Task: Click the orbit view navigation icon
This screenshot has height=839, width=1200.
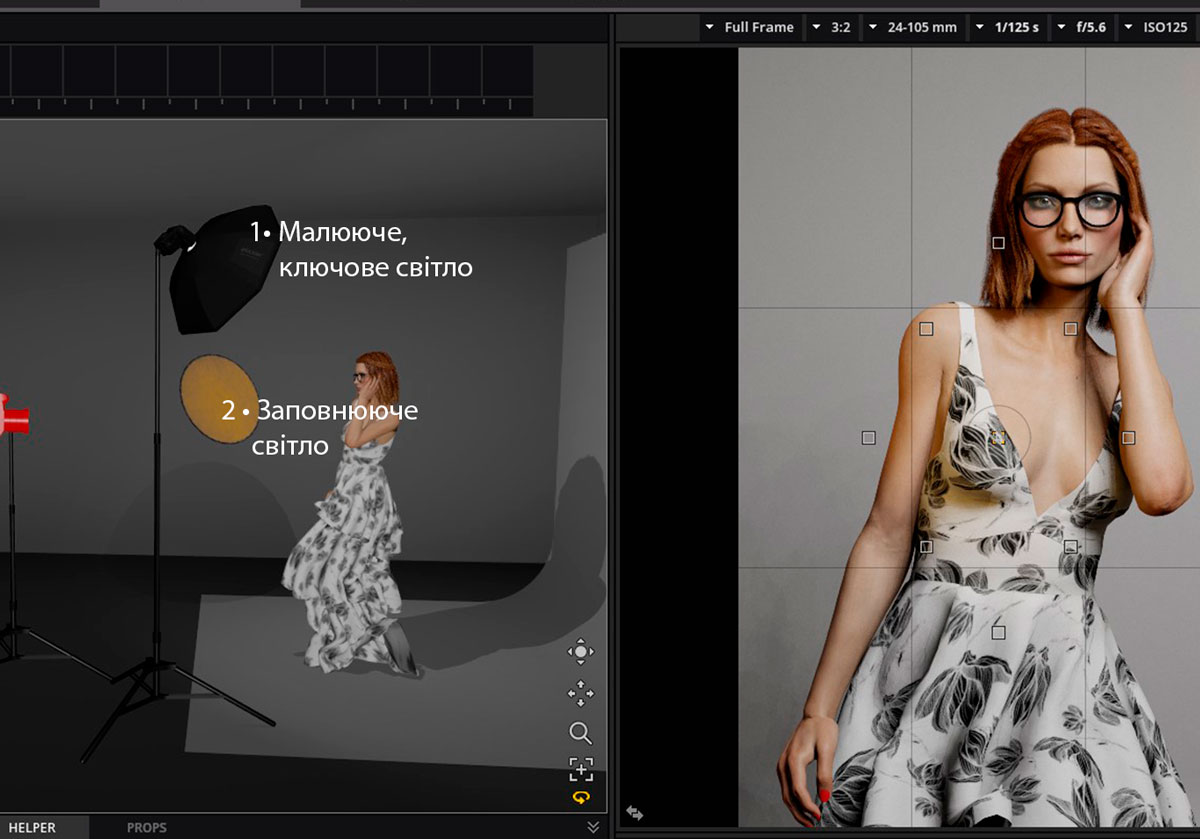Action: 580,653
